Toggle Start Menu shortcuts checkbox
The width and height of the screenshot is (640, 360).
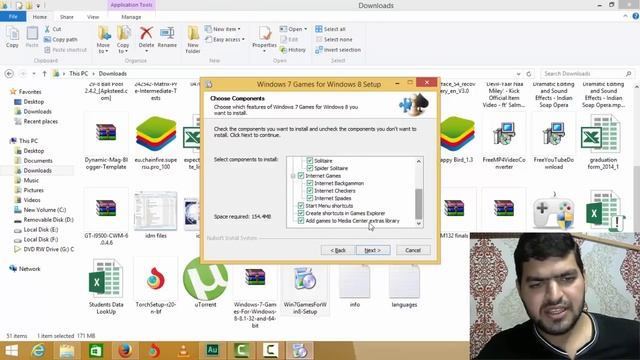pyautogui.click(x=301, y=206)
